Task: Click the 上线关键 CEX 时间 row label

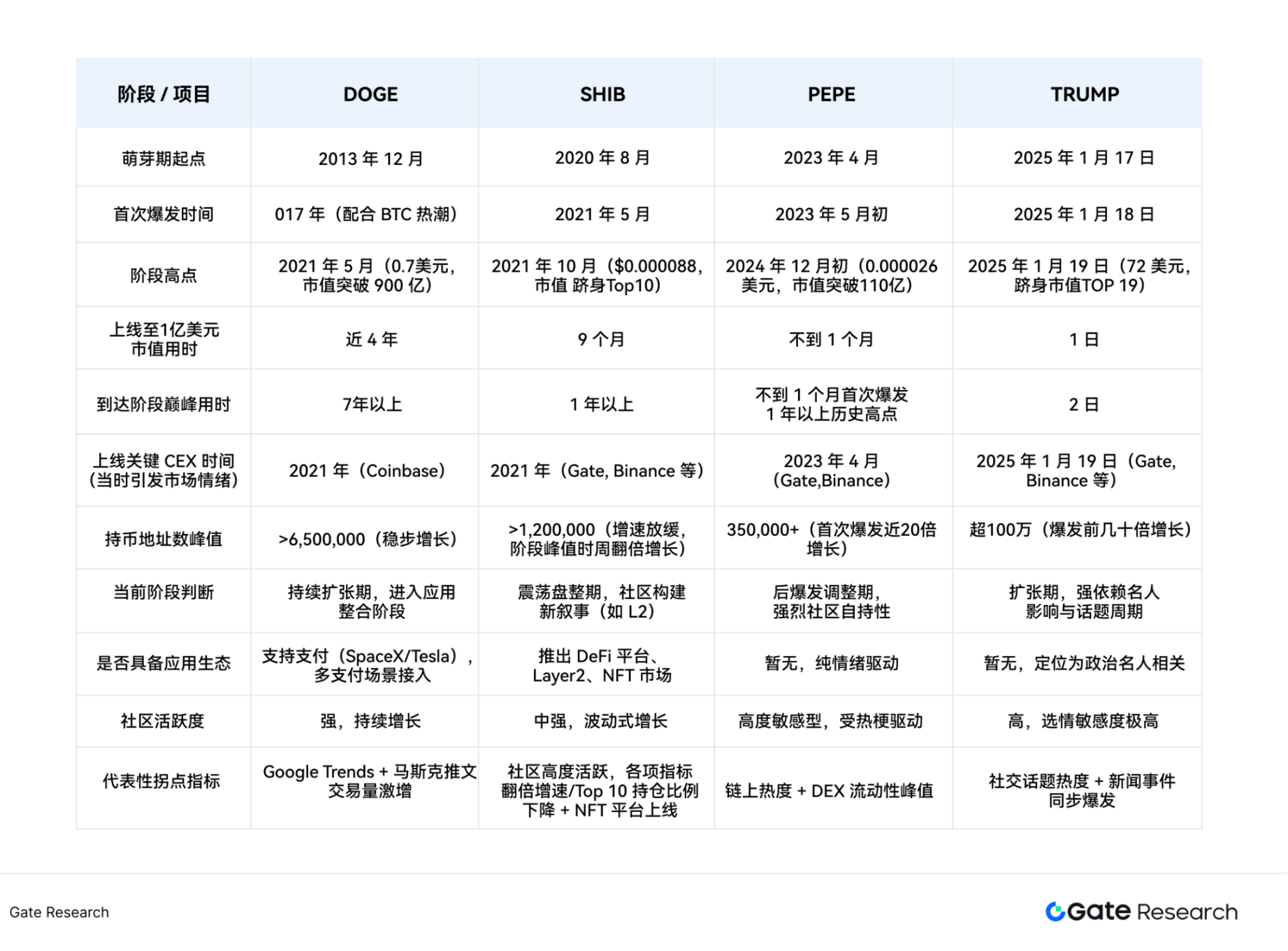Action: pyautogui.click(x=164, y=470)
